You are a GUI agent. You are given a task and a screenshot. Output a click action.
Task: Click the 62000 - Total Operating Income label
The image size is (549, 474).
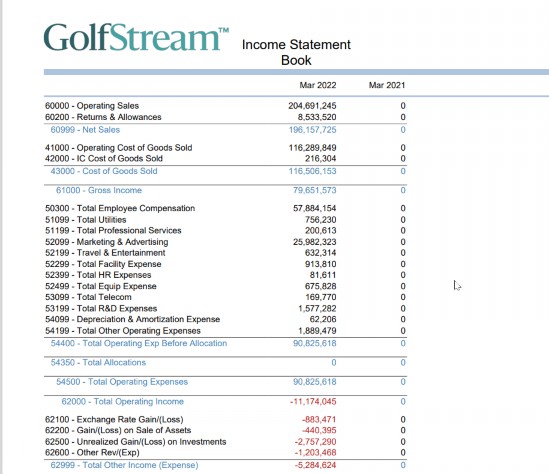[123, 402]
